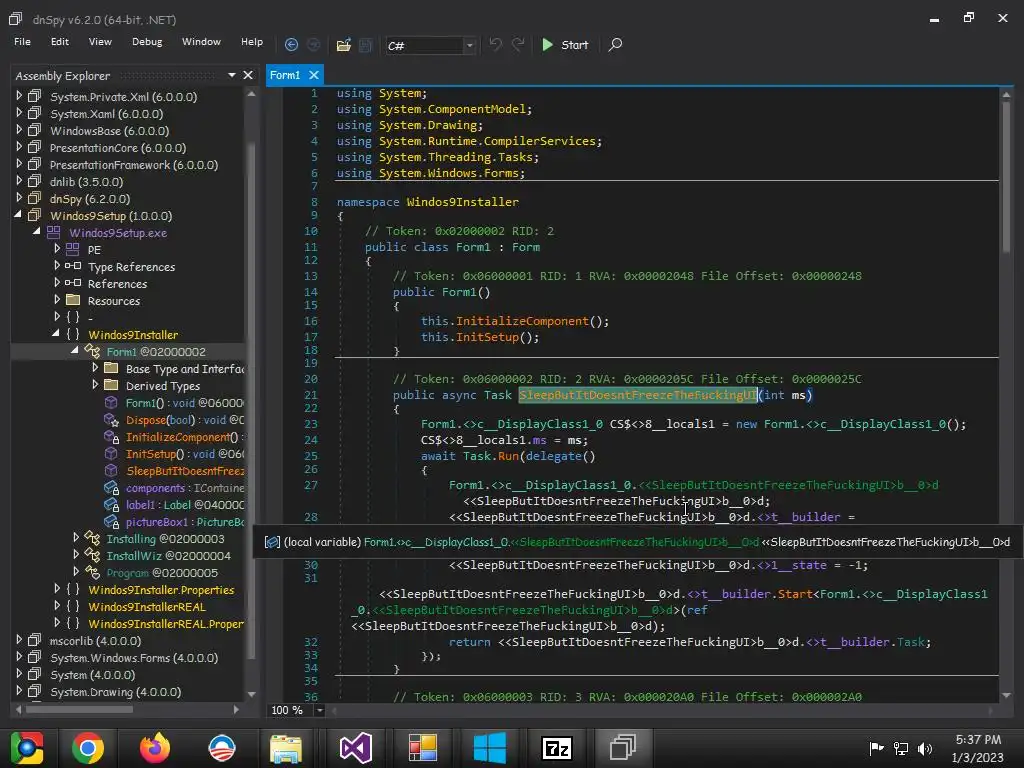
Task: Select the Form1 document tab
Action: click(285, 75)
